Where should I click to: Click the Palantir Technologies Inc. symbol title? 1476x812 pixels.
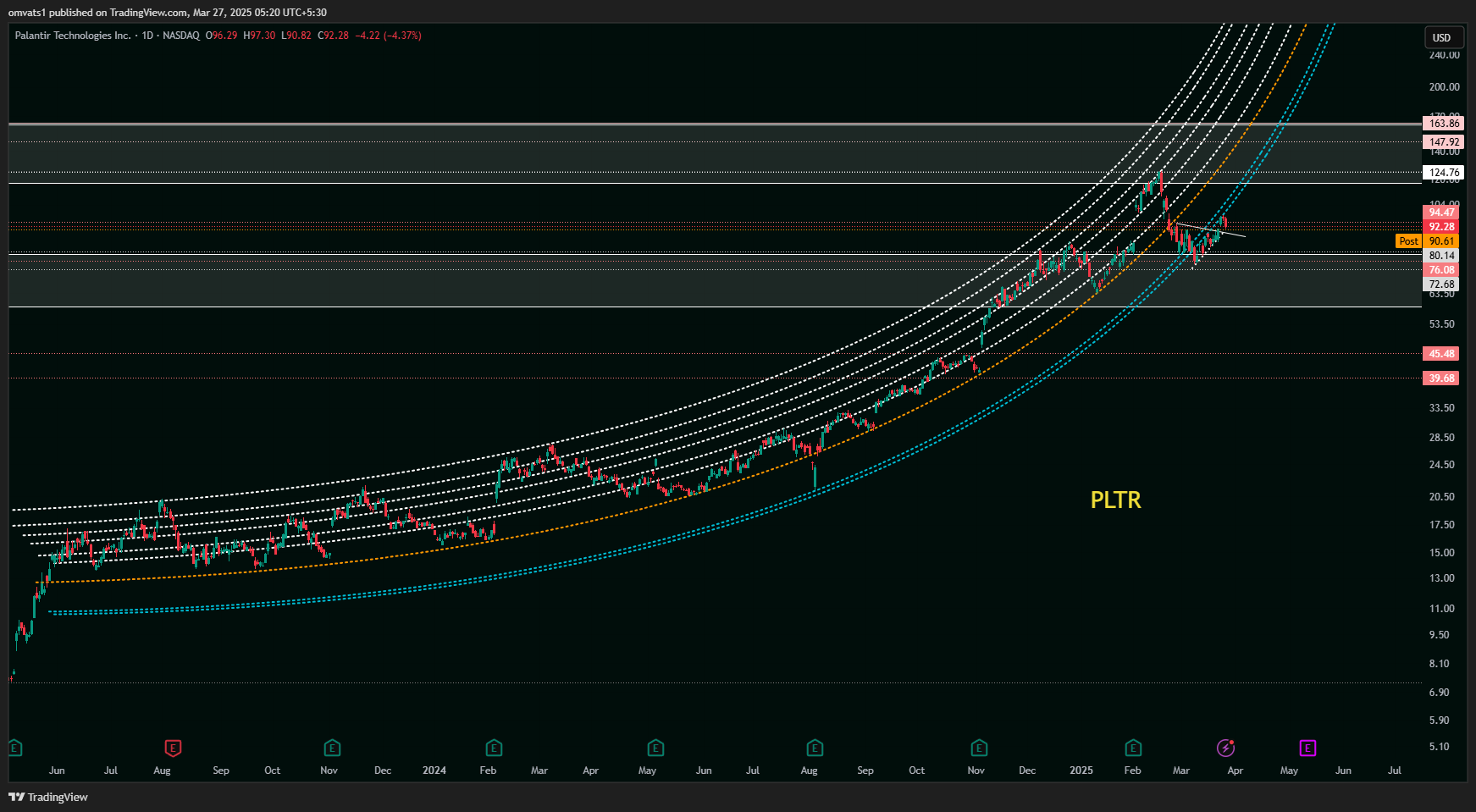73,36
